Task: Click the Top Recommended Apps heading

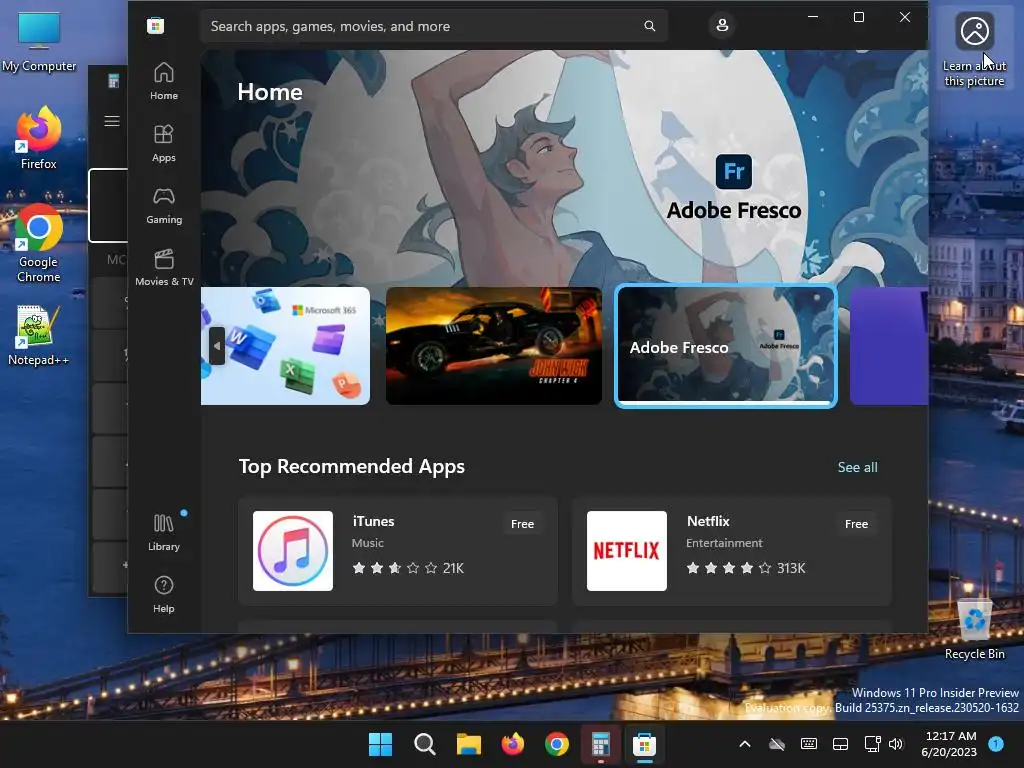Action: [x=351, y=466]
